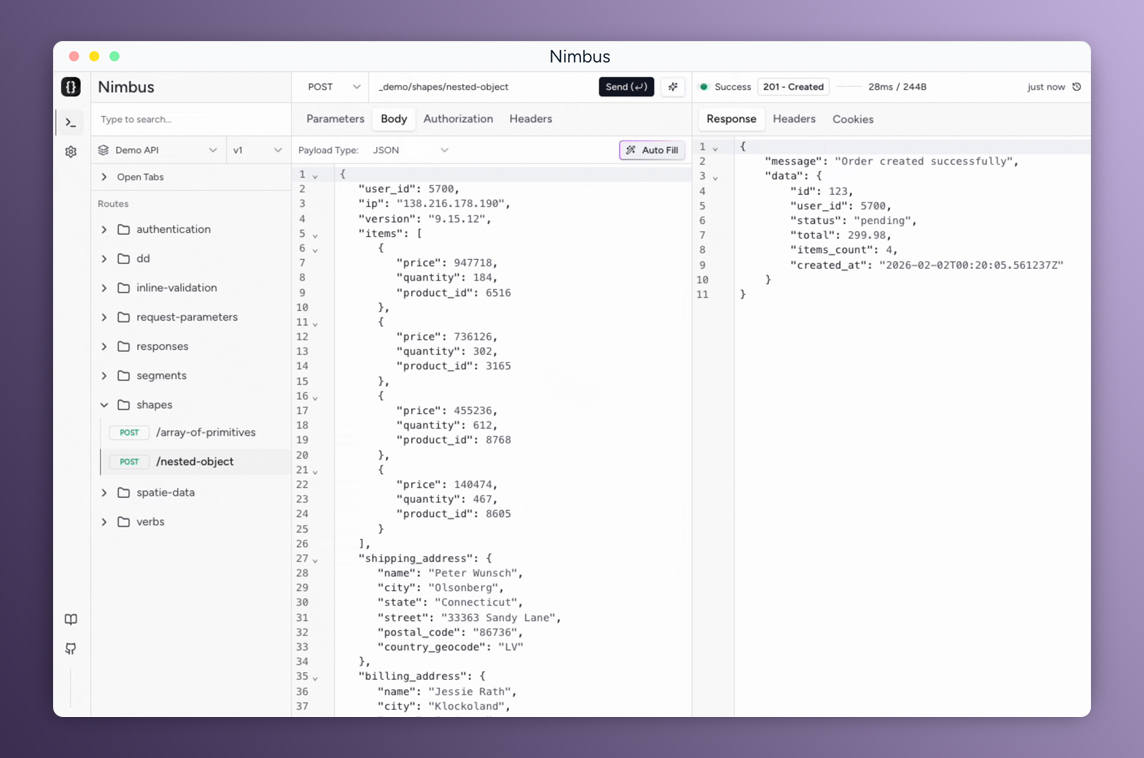Switch to the Cookies tab
The width and height of the screenshot is (1144, 758).
pyautogui.click(x=853, y=119)
